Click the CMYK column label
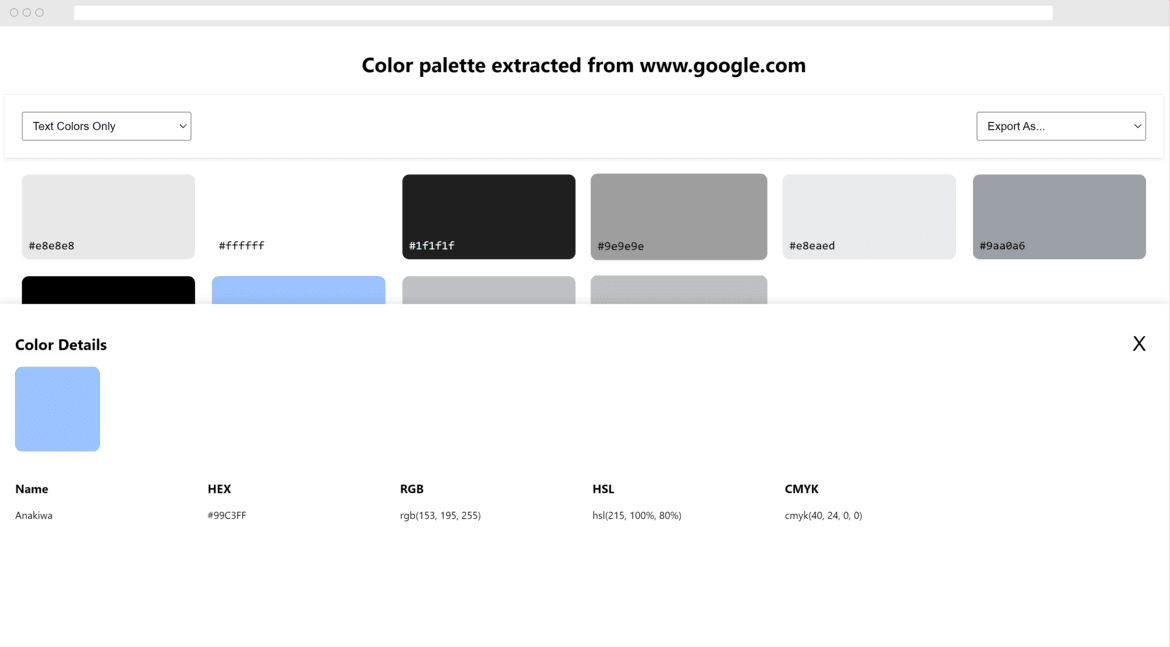The height and width of the screenshot is (647, 1170). pos(801,490)
